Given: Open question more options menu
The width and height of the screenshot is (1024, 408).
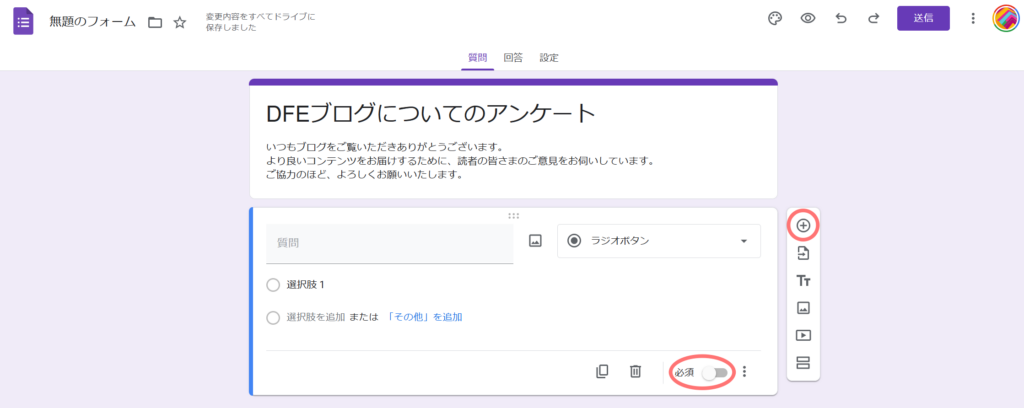Looking at the screenshot, I should (x=744, y=372).
